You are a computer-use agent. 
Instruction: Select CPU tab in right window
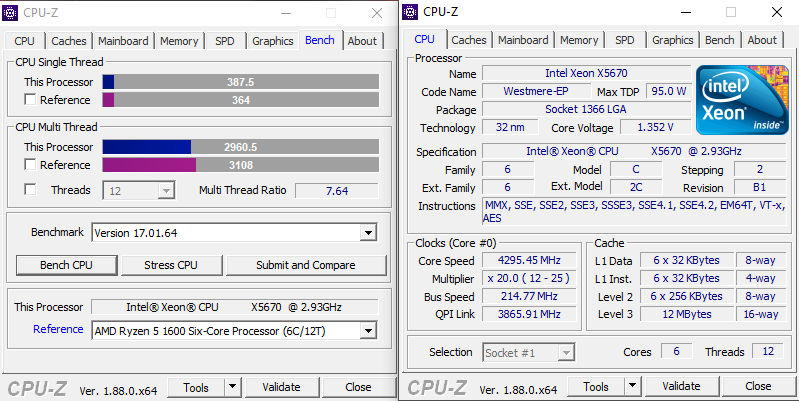424,39
